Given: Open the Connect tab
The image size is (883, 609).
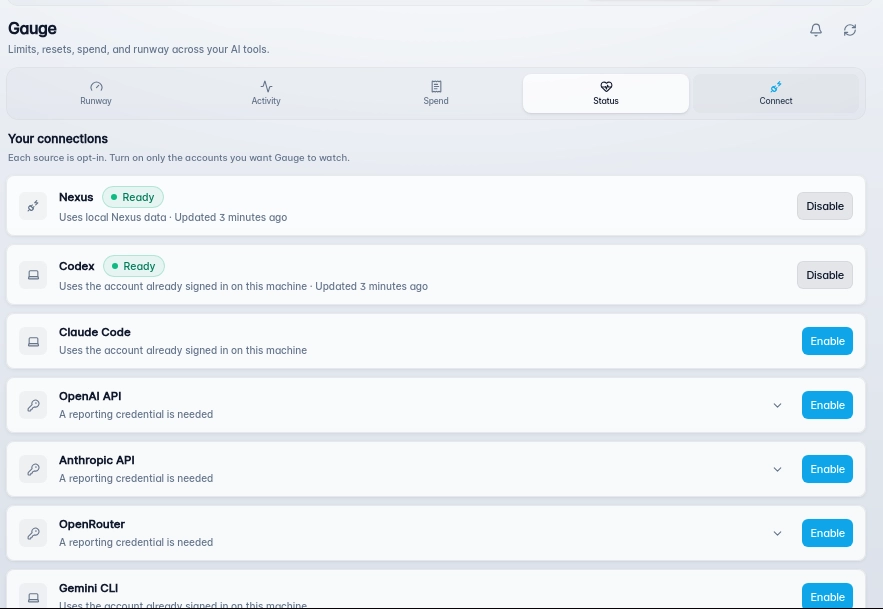Looking at the screenshot, I should [776, 94].
